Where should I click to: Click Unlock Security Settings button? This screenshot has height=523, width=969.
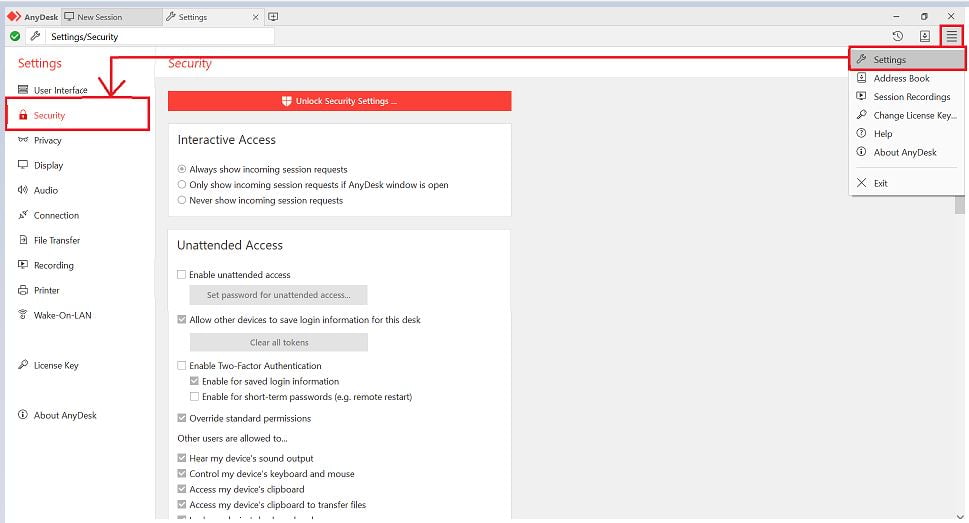tap(340, 101)
